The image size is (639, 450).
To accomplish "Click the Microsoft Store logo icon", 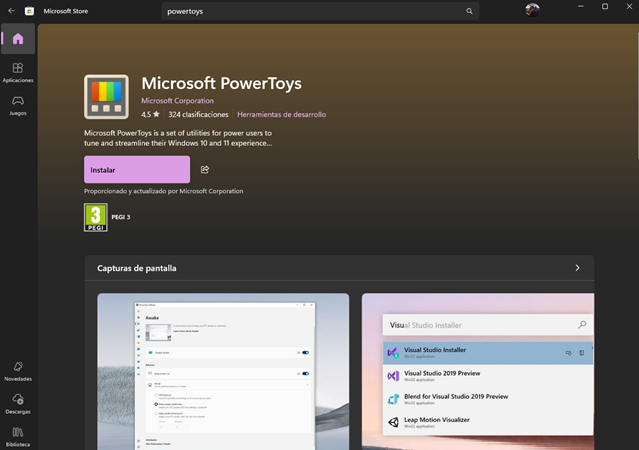I will tap(29, 11).
